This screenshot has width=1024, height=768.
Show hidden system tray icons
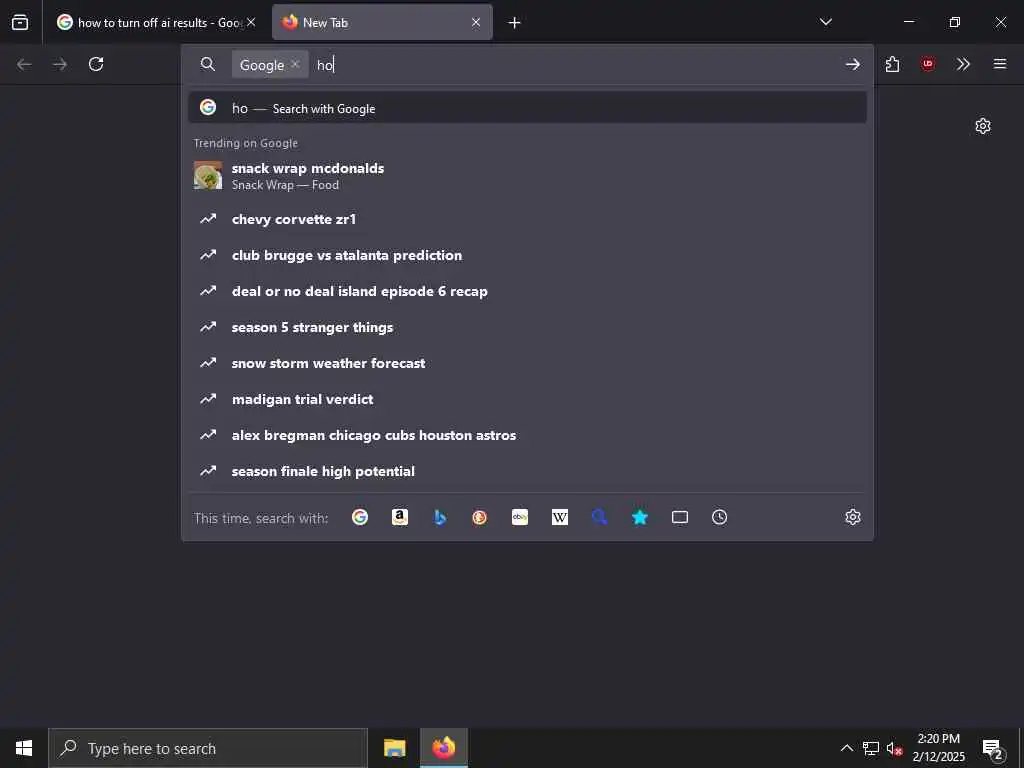tap(846, 748)
